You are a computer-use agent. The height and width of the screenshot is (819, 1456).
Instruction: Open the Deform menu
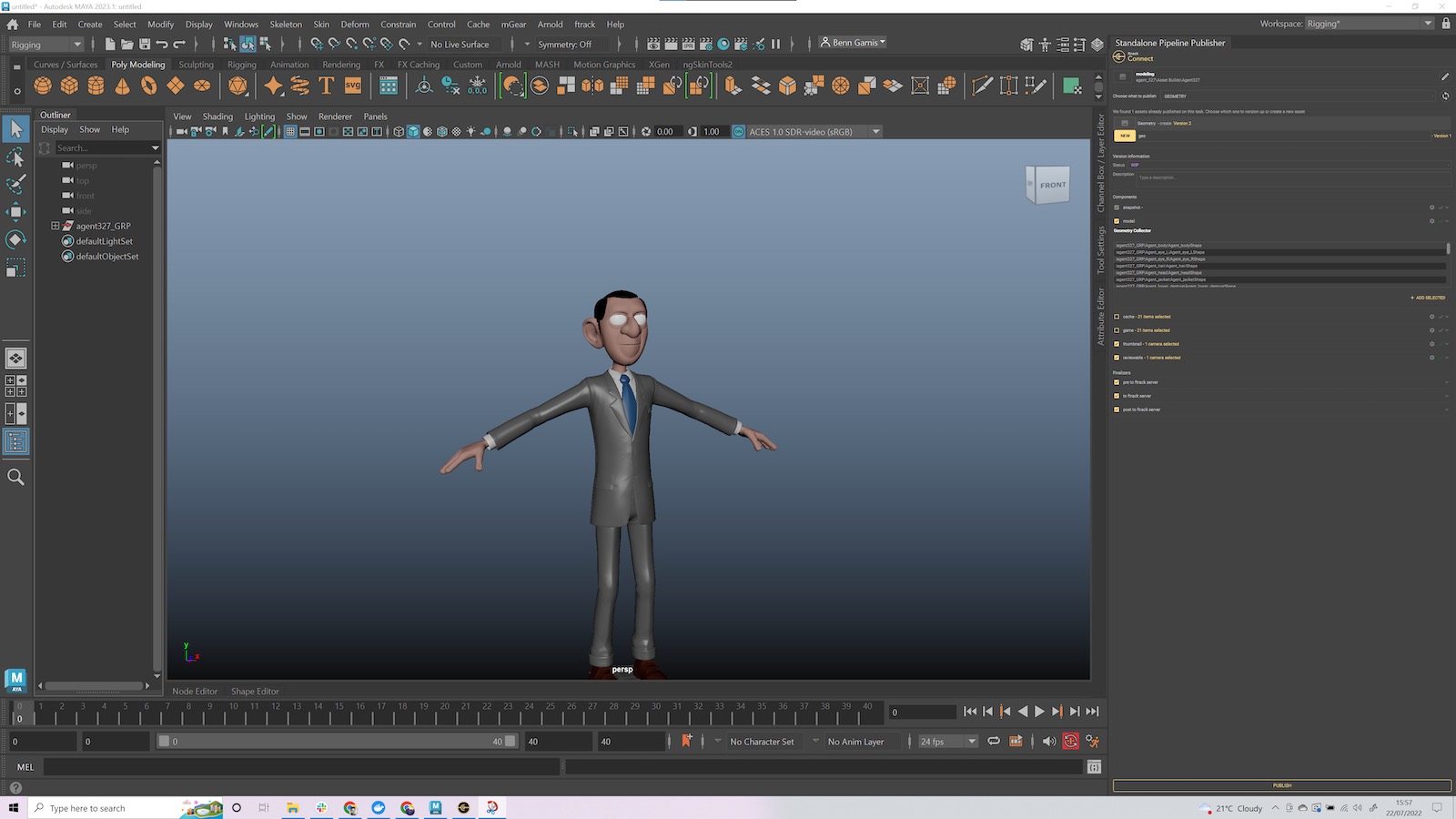(355, 25)
